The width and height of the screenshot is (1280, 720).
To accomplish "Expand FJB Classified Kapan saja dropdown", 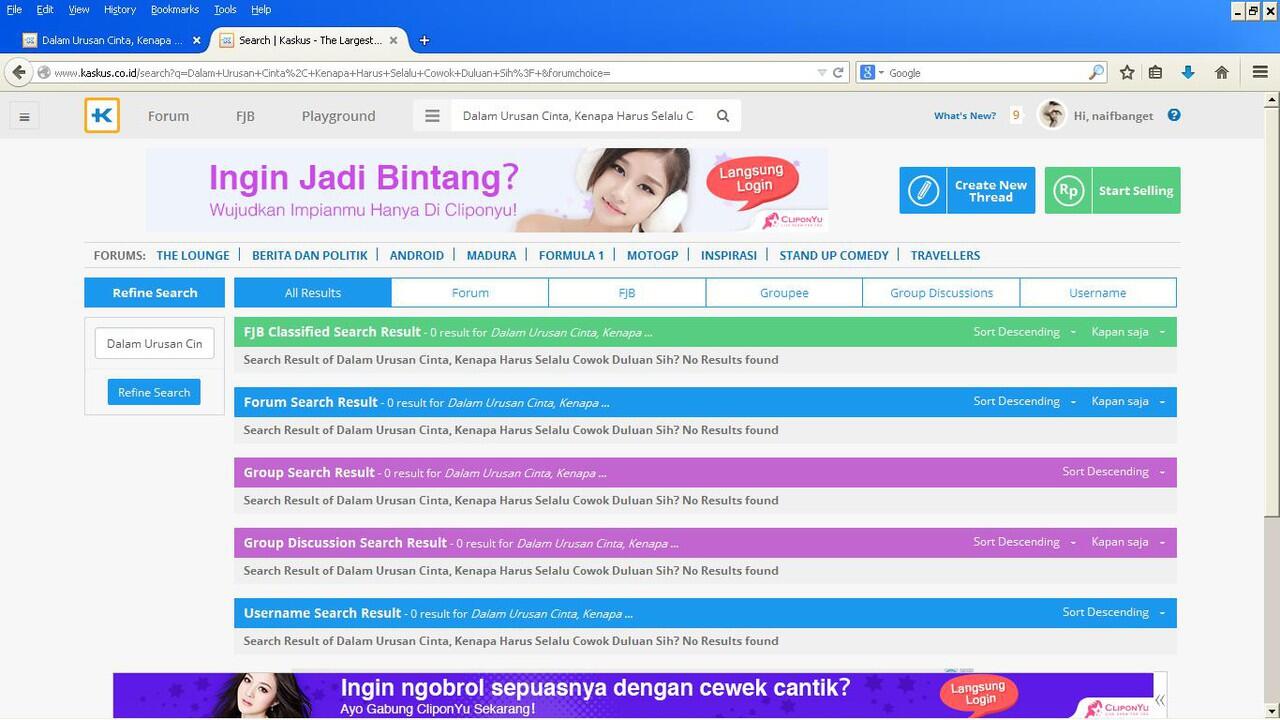I will coord(1128,331).
